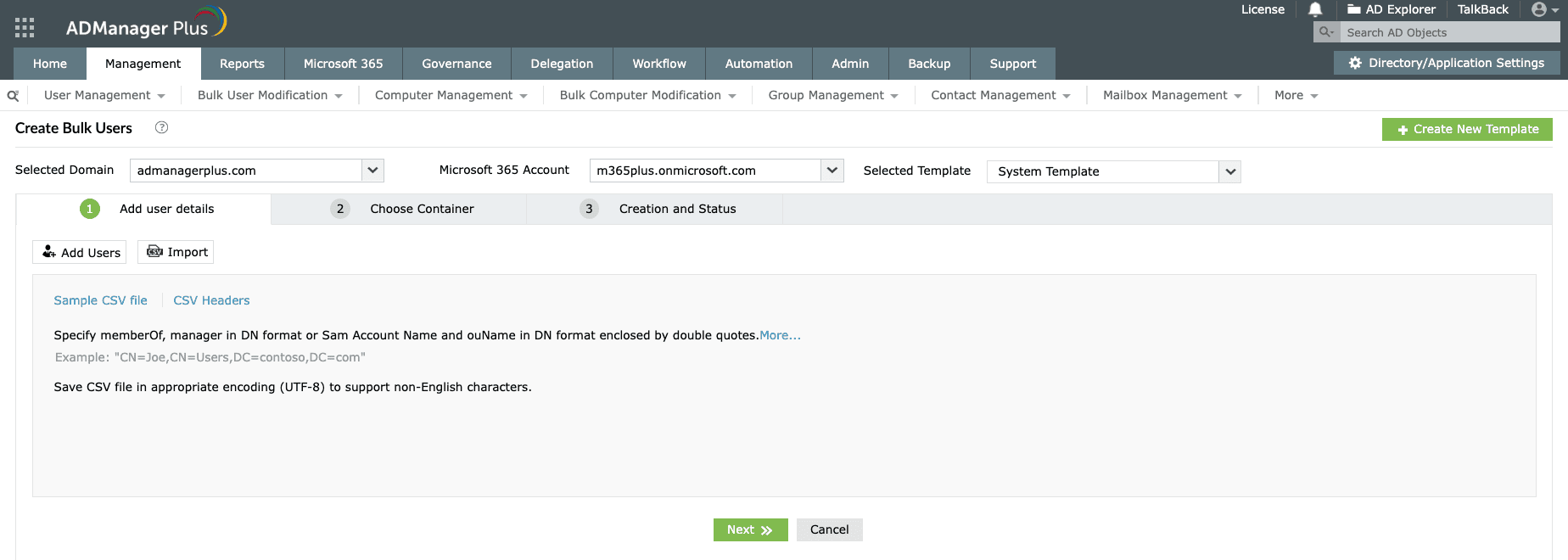Viewport: 1568px width, 560px height.
Task: Switch to the Reports tab
Action: [242, 64]
